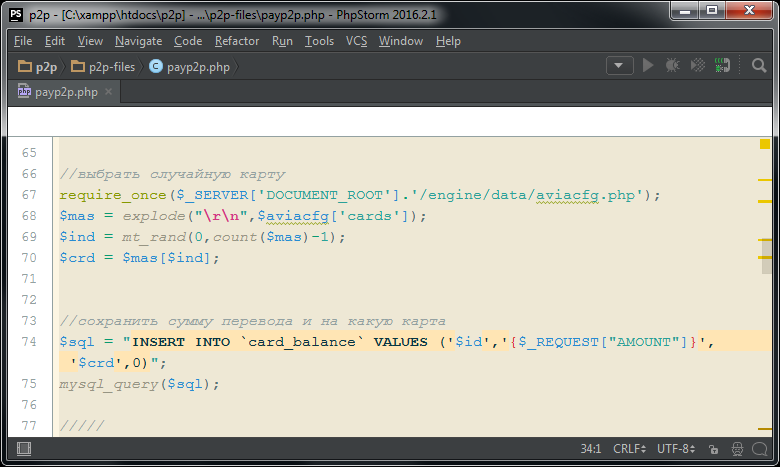Click the comment text on line 66
Image resolution: width=780 pixels, height=467 pixels.
[172, 174]
